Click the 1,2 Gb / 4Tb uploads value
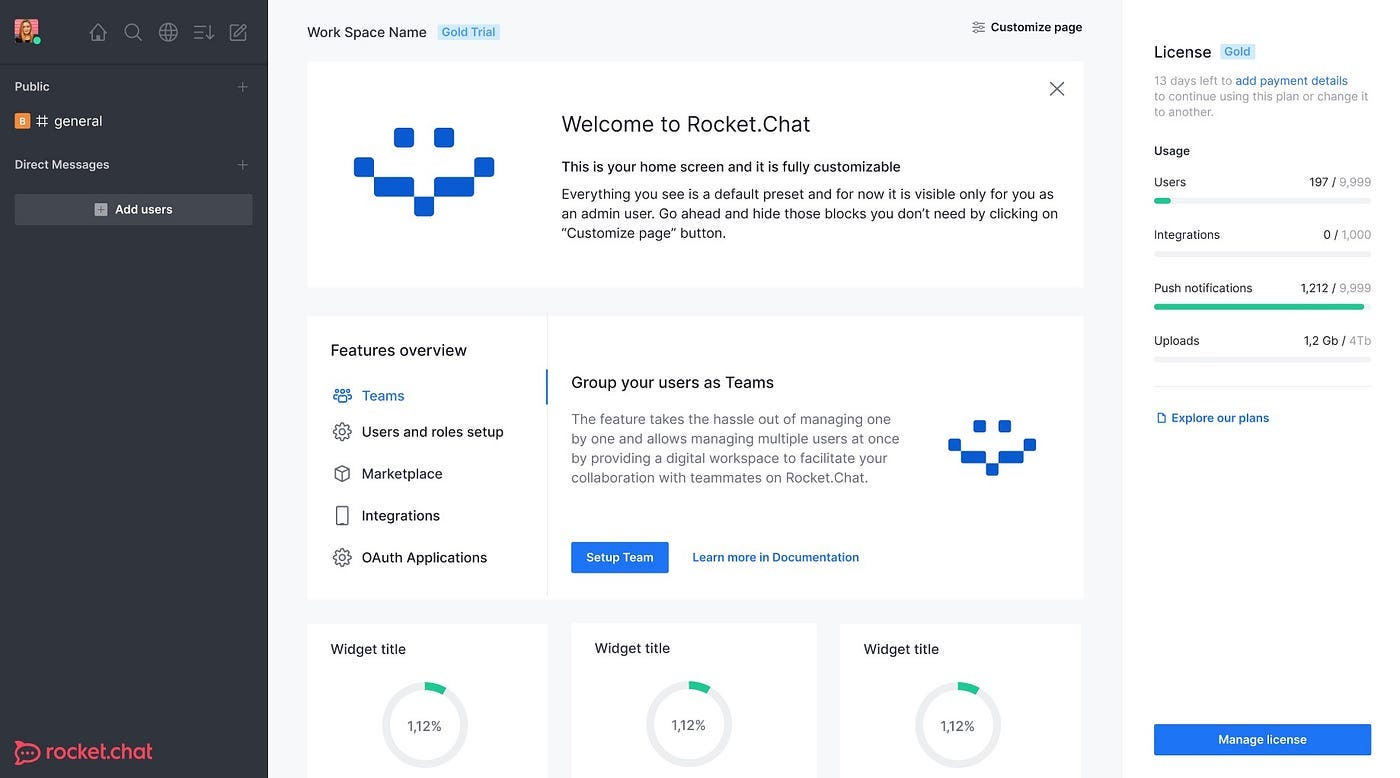 [1337, 341]
